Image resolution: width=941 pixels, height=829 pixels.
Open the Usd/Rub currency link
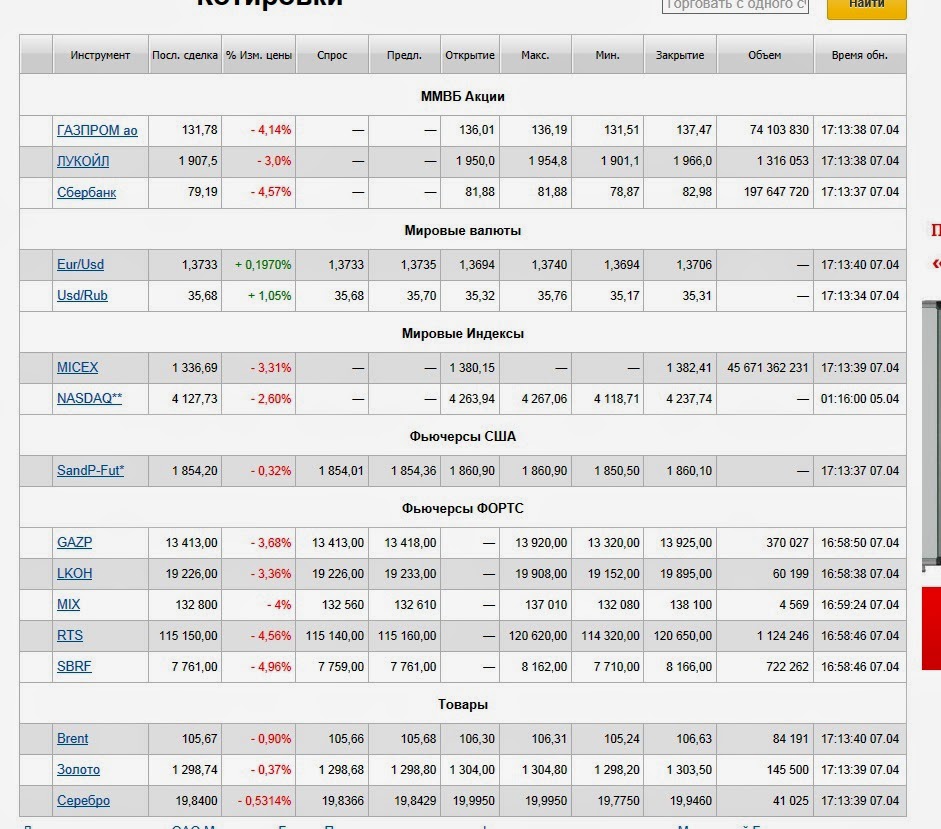(x=82, y=296)
